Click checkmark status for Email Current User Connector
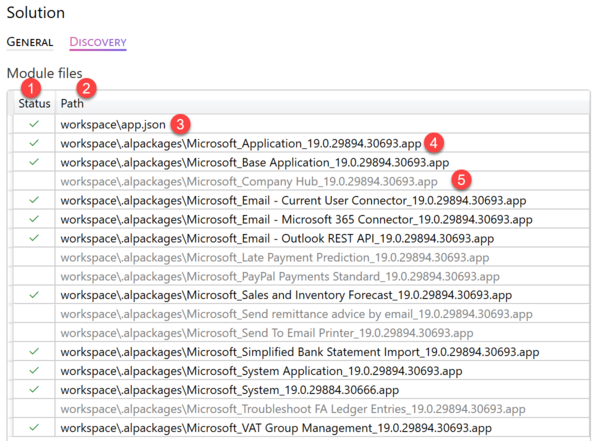This screenshot has height=441, width=595. tap(34, 200)
